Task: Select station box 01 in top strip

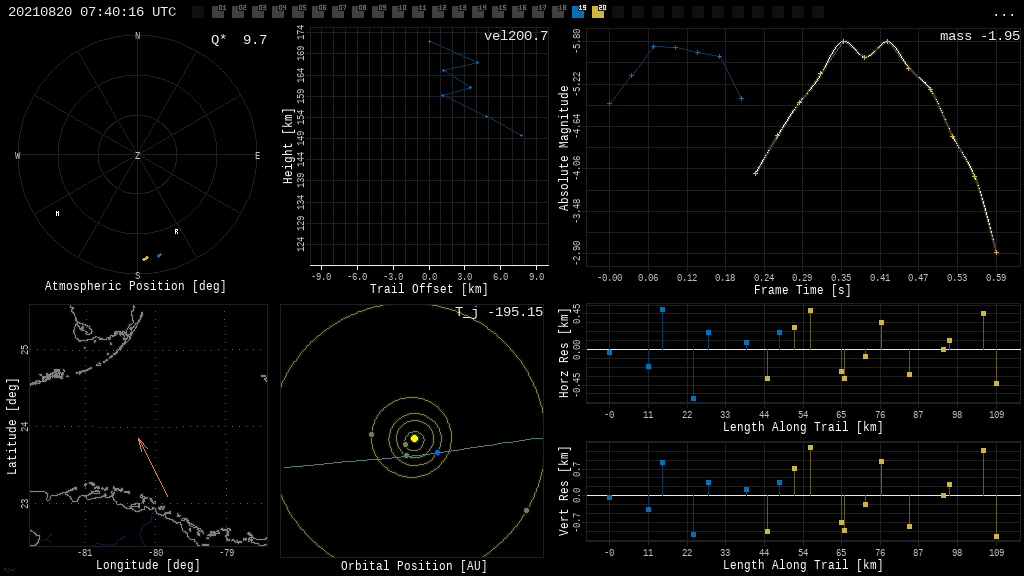Action: [218, 11]
